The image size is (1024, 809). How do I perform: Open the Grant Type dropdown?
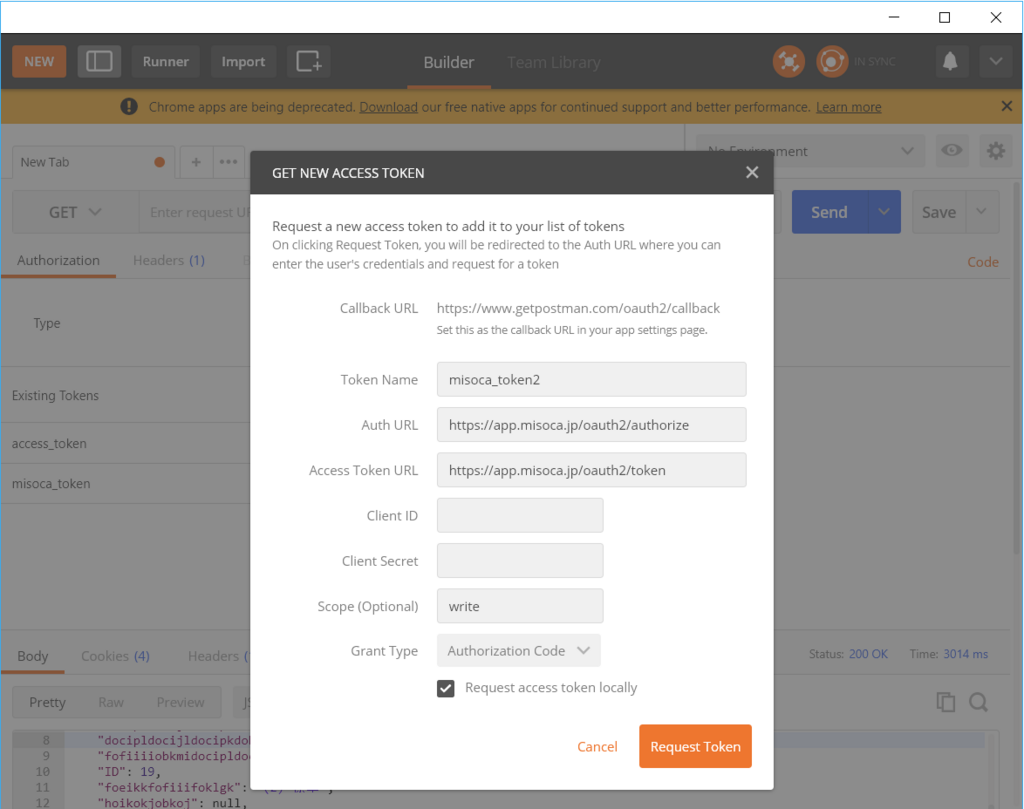coord(519,651)
